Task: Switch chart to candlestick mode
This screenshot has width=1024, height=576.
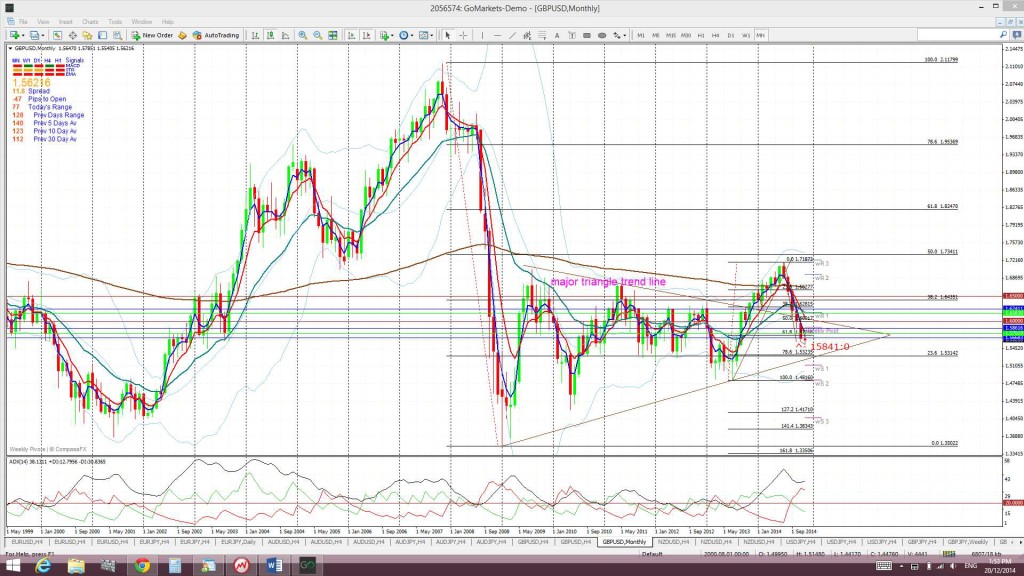Action: [270, 35]
